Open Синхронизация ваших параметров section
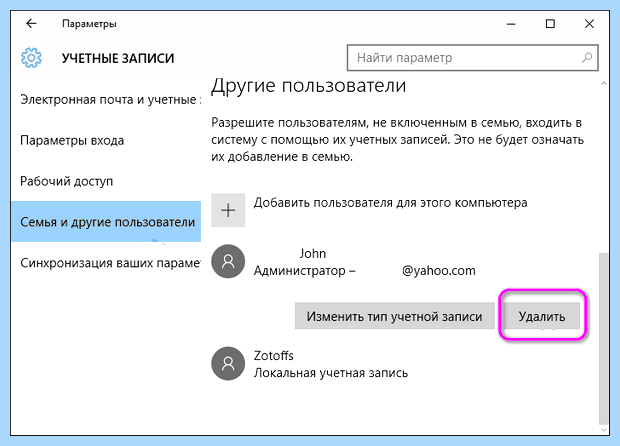Screen dimensions: 620x446 (106, 263)
